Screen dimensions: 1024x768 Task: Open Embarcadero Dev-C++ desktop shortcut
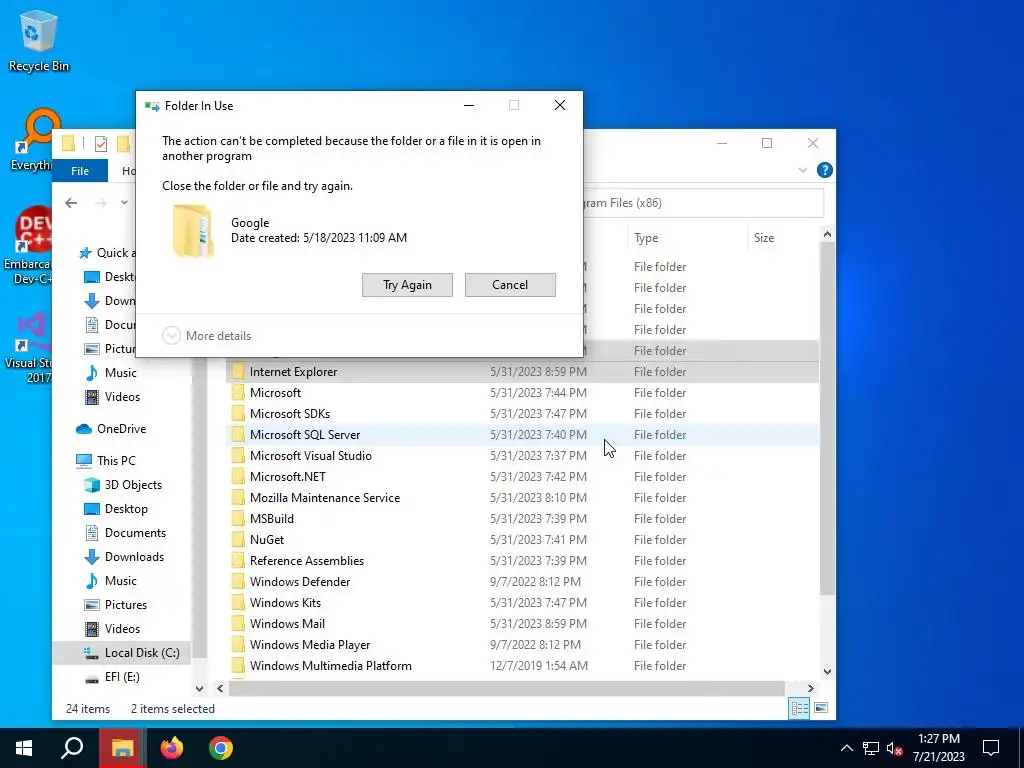(29, 246)
